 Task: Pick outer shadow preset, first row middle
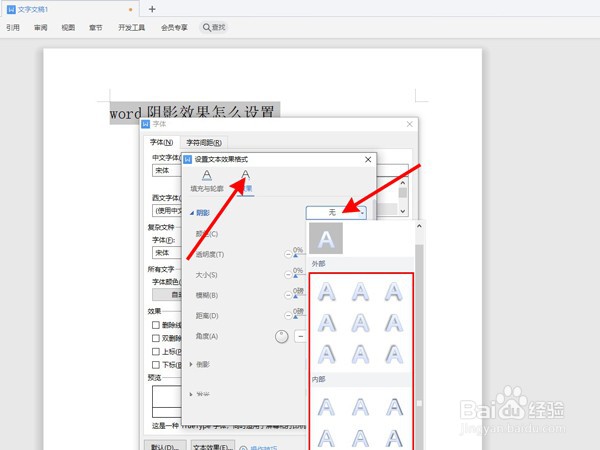[x=360, y=292]
